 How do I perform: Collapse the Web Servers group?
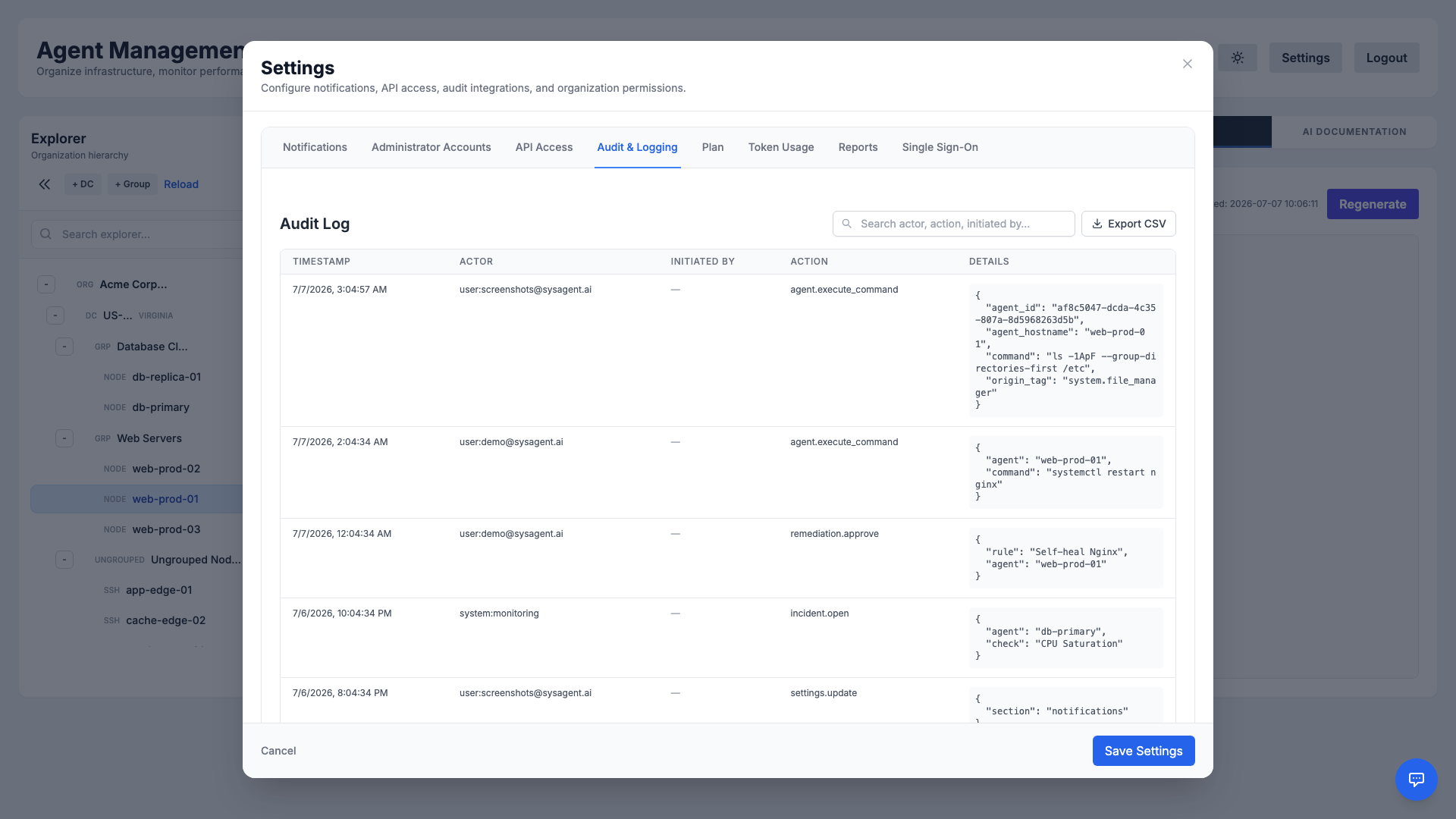[64, 438]
